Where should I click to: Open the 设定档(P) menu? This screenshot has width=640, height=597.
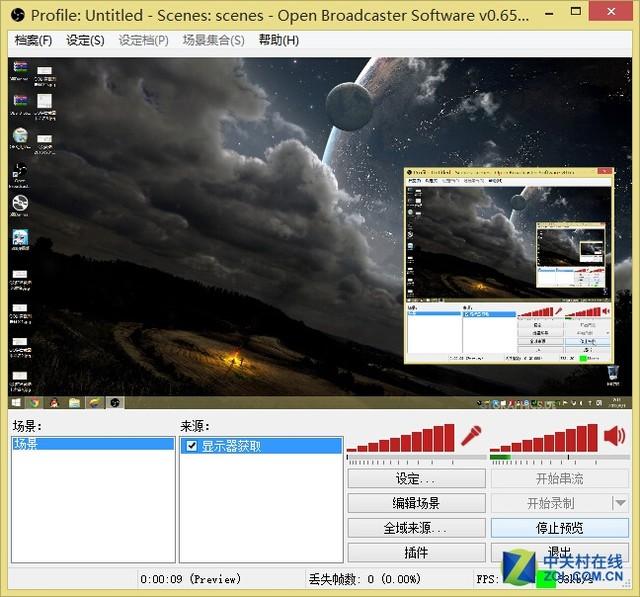(143, 40)
